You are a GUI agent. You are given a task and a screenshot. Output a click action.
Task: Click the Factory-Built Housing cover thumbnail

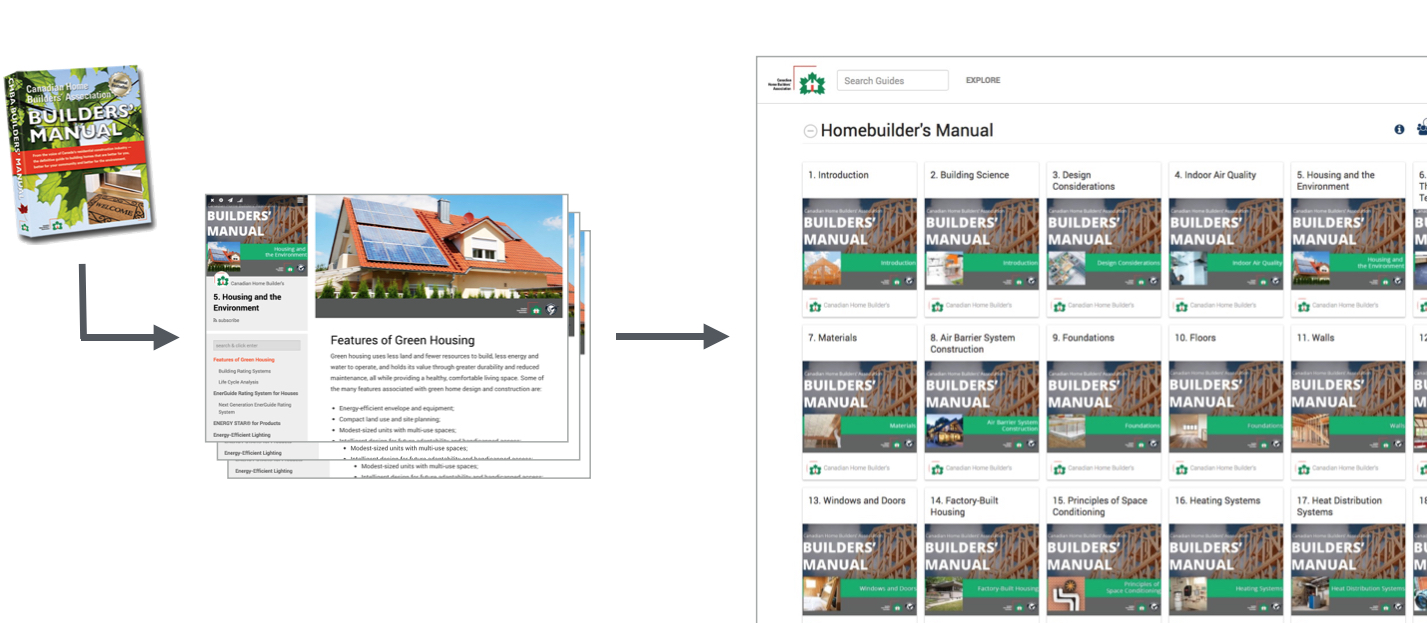[x=982, y=569]
